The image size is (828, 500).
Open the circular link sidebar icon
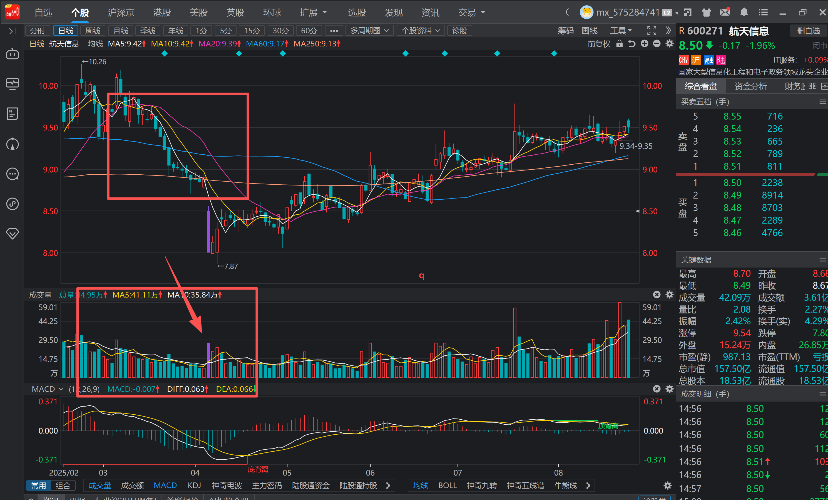tap(12, 204)
